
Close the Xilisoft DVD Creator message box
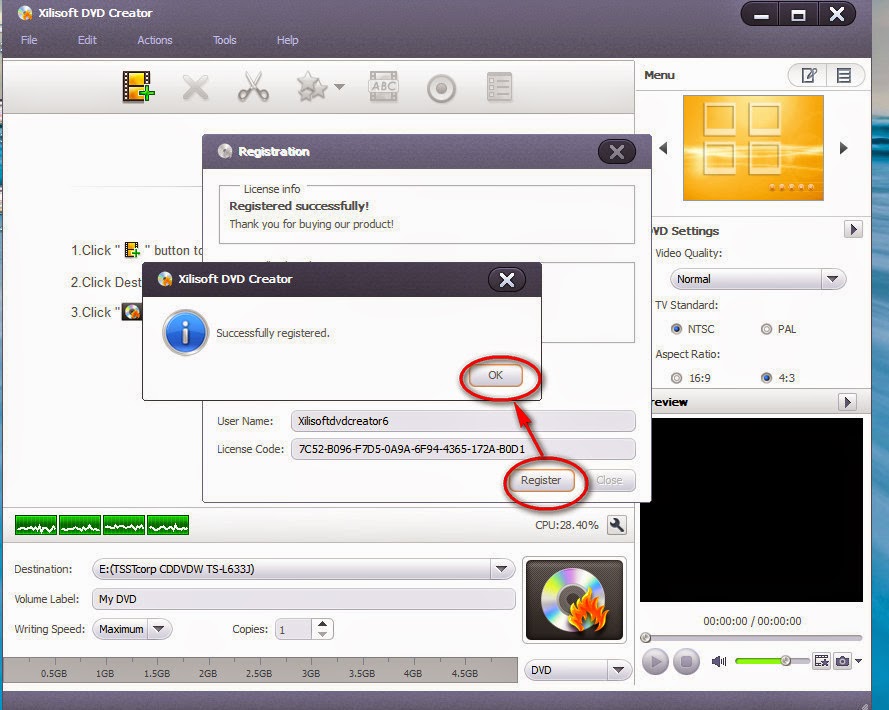[507, 280]
